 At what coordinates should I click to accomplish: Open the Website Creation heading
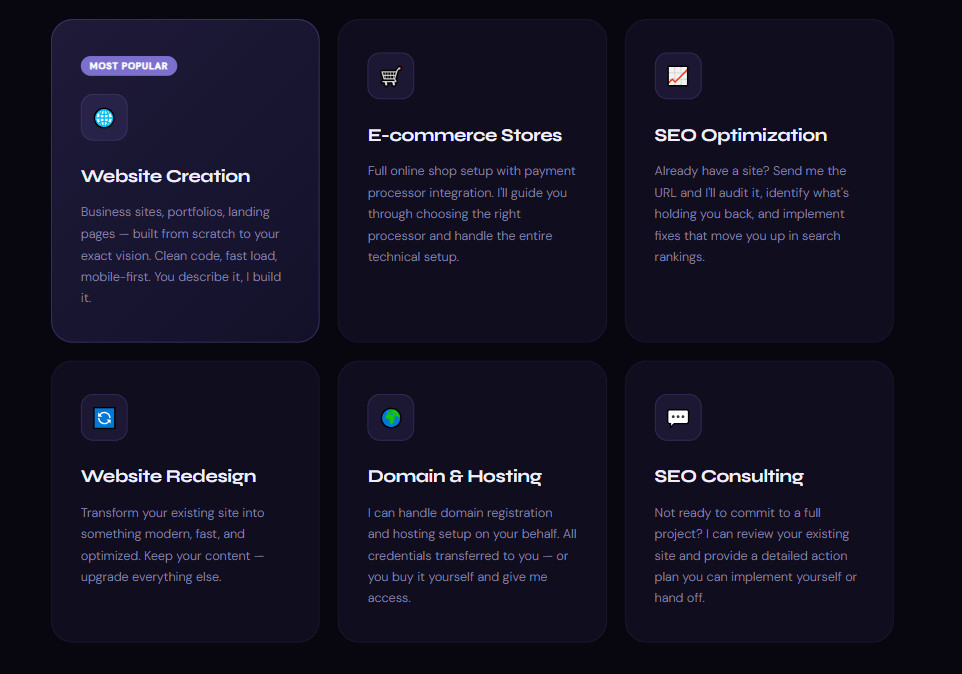pos(166,176)
